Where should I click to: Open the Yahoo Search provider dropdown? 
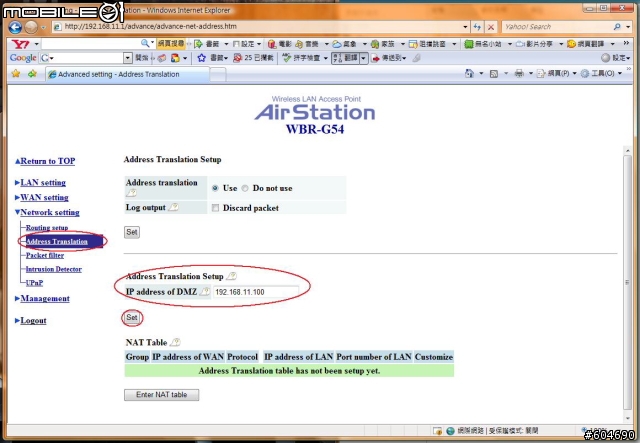point(629,27)
